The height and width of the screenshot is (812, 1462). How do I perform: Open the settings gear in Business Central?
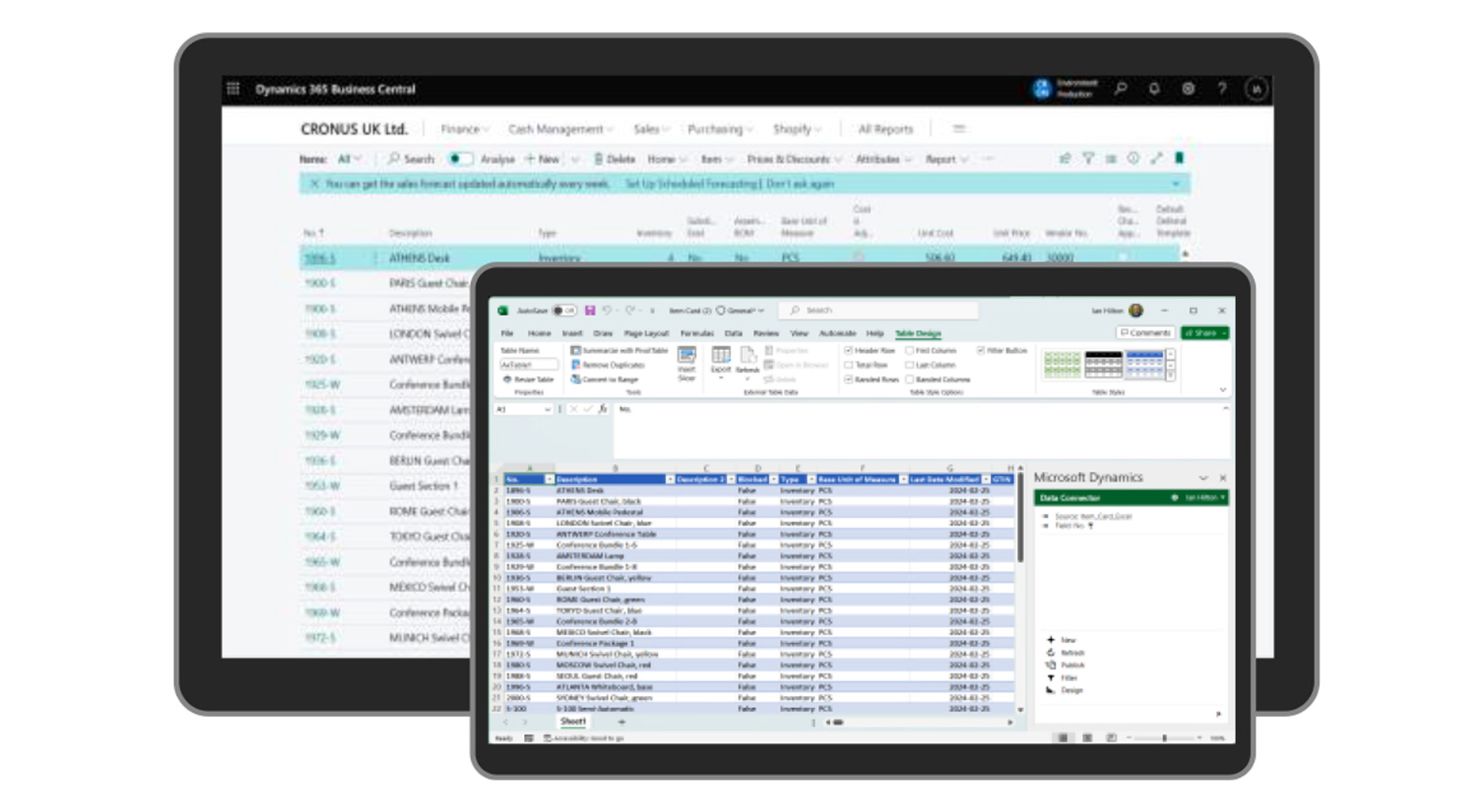[x=1188, y=89]
